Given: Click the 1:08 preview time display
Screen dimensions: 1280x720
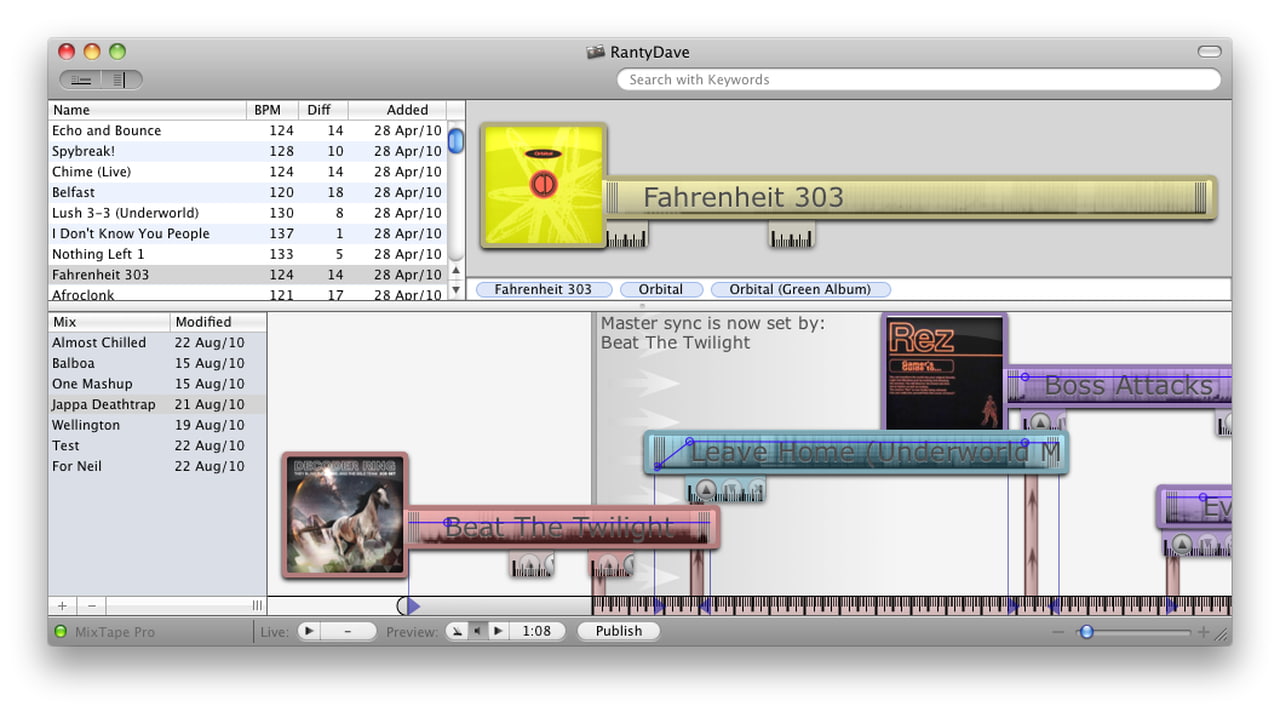Looking at the screenshot, I should click(537, 631).
